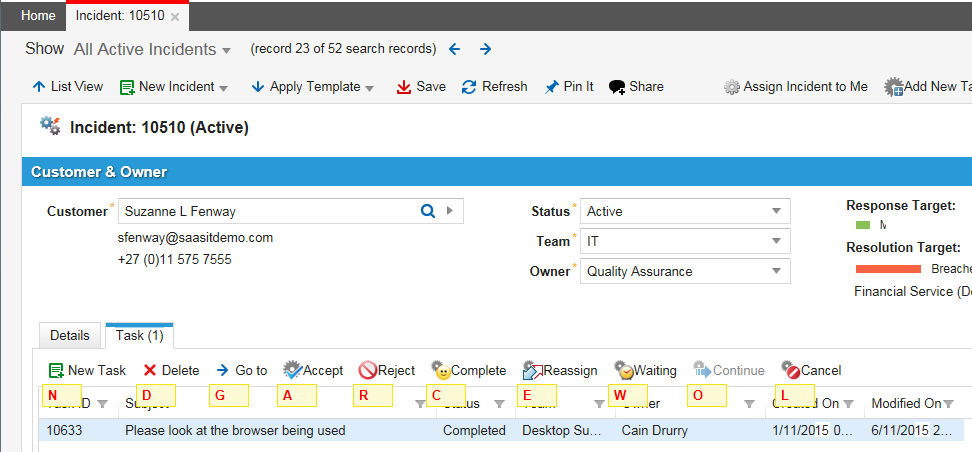Accept the selected task

point(313,370)
